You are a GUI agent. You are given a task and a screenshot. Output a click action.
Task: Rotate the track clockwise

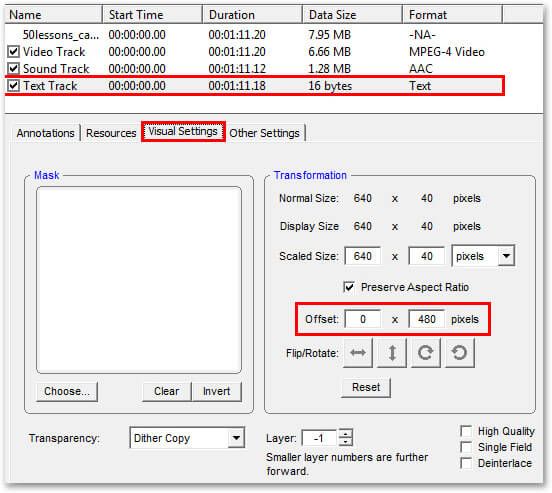point(426,352)
